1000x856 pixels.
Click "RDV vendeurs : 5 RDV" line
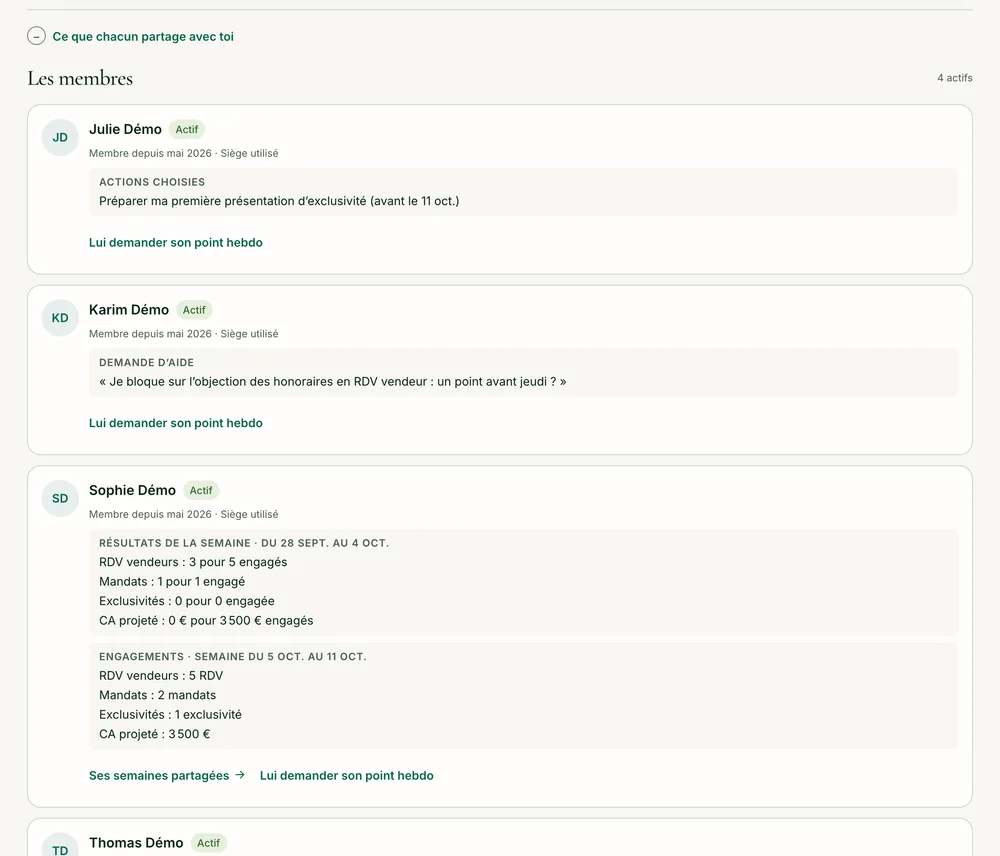click(161, 675)
